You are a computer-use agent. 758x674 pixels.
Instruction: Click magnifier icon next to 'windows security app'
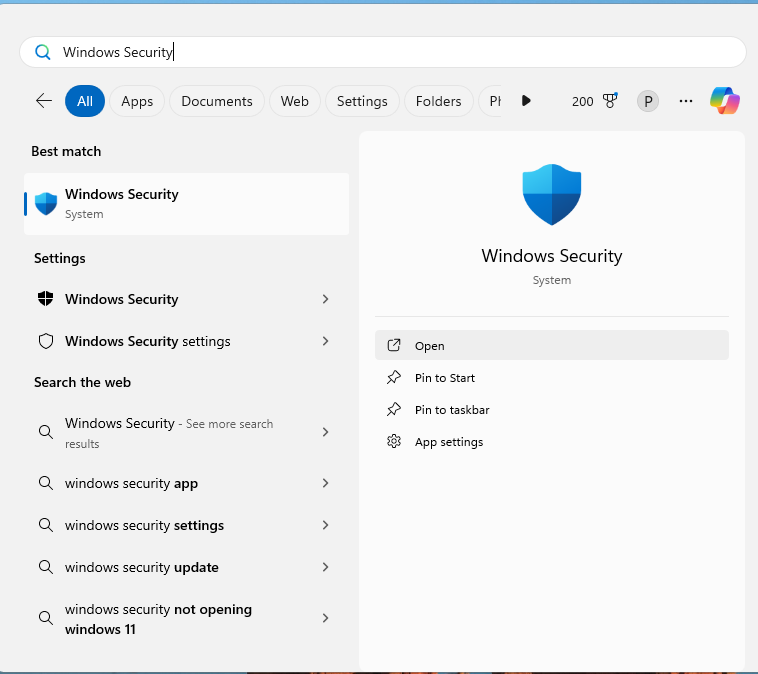(x=46, y=483)
